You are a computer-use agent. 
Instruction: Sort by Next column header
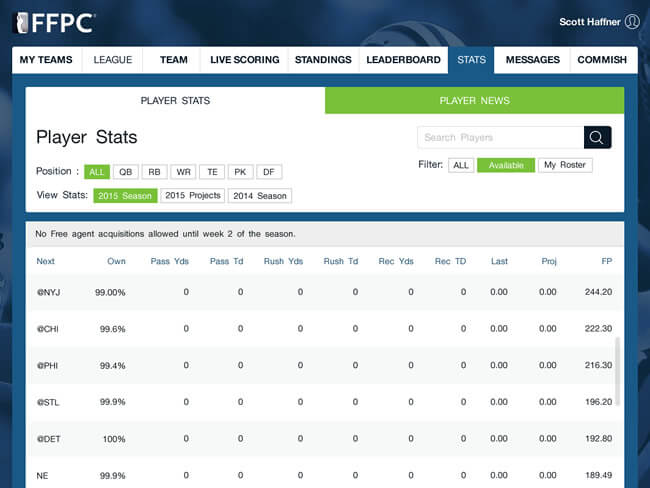[46, 261]
